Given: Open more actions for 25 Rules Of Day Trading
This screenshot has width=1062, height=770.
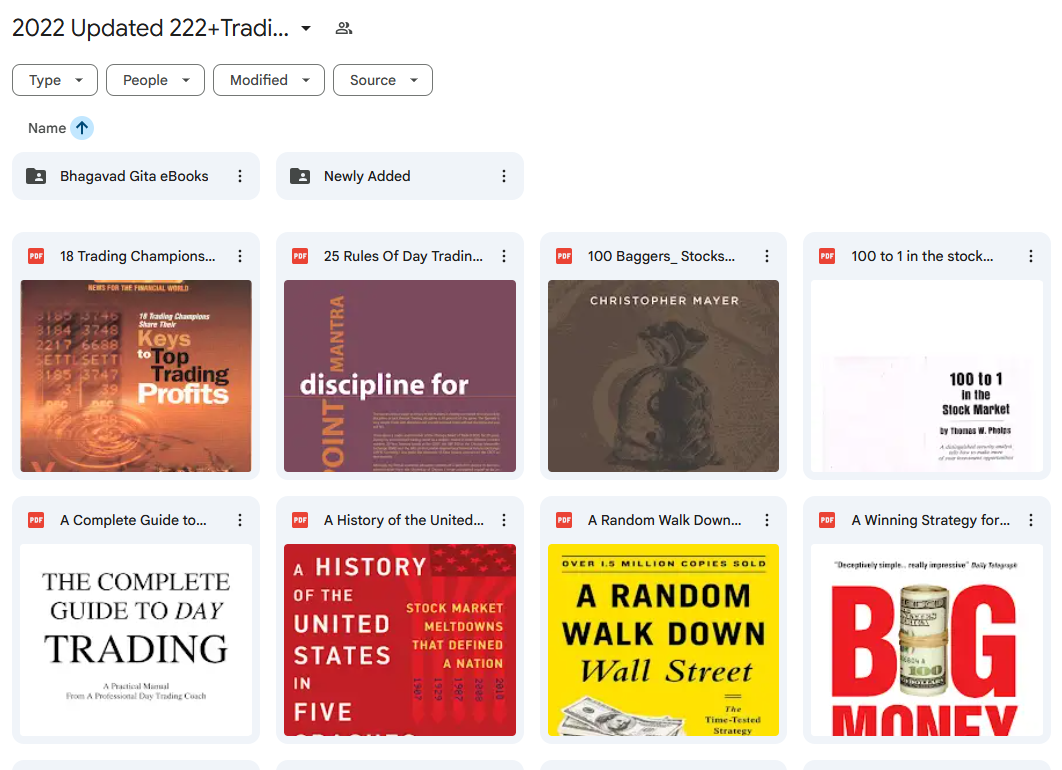Looking at the screenshot, I should (504, 256).
